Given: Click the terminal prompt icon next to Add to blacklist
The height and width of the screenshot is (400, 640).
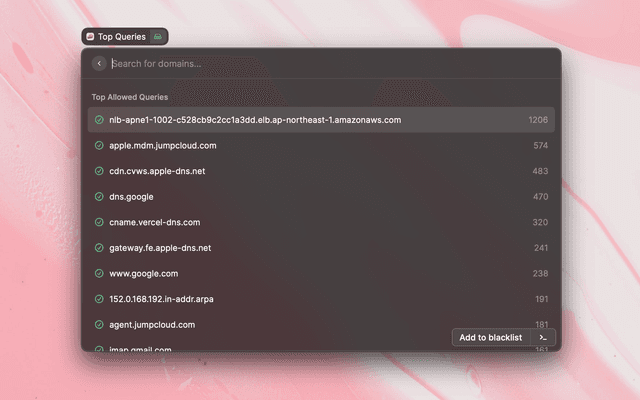Looking at the screenshot, I should pos(542,338).
